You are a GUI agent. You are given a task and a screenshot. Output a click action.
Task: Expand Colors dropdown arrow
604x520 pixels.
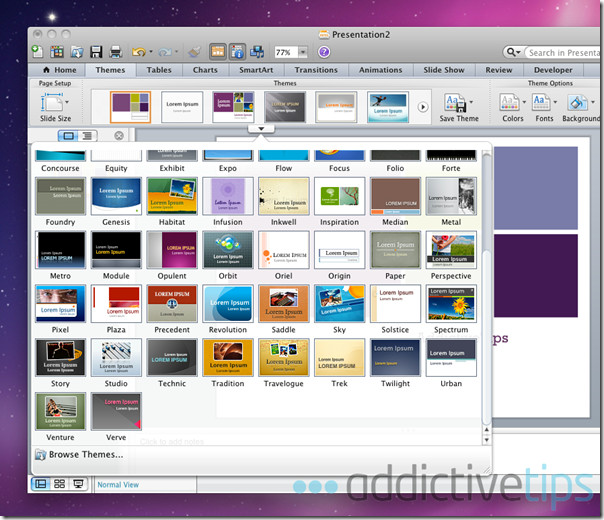tap(524, 102)
